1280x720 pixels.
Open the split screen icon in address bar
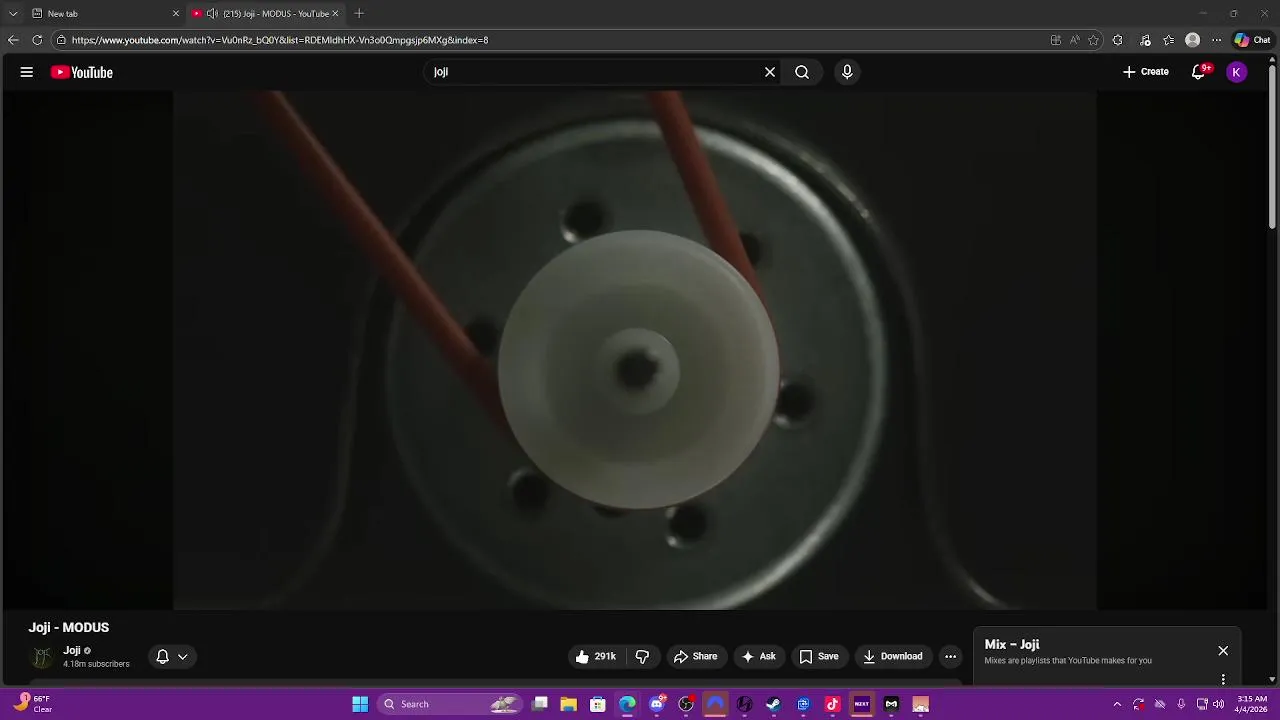1055,40
